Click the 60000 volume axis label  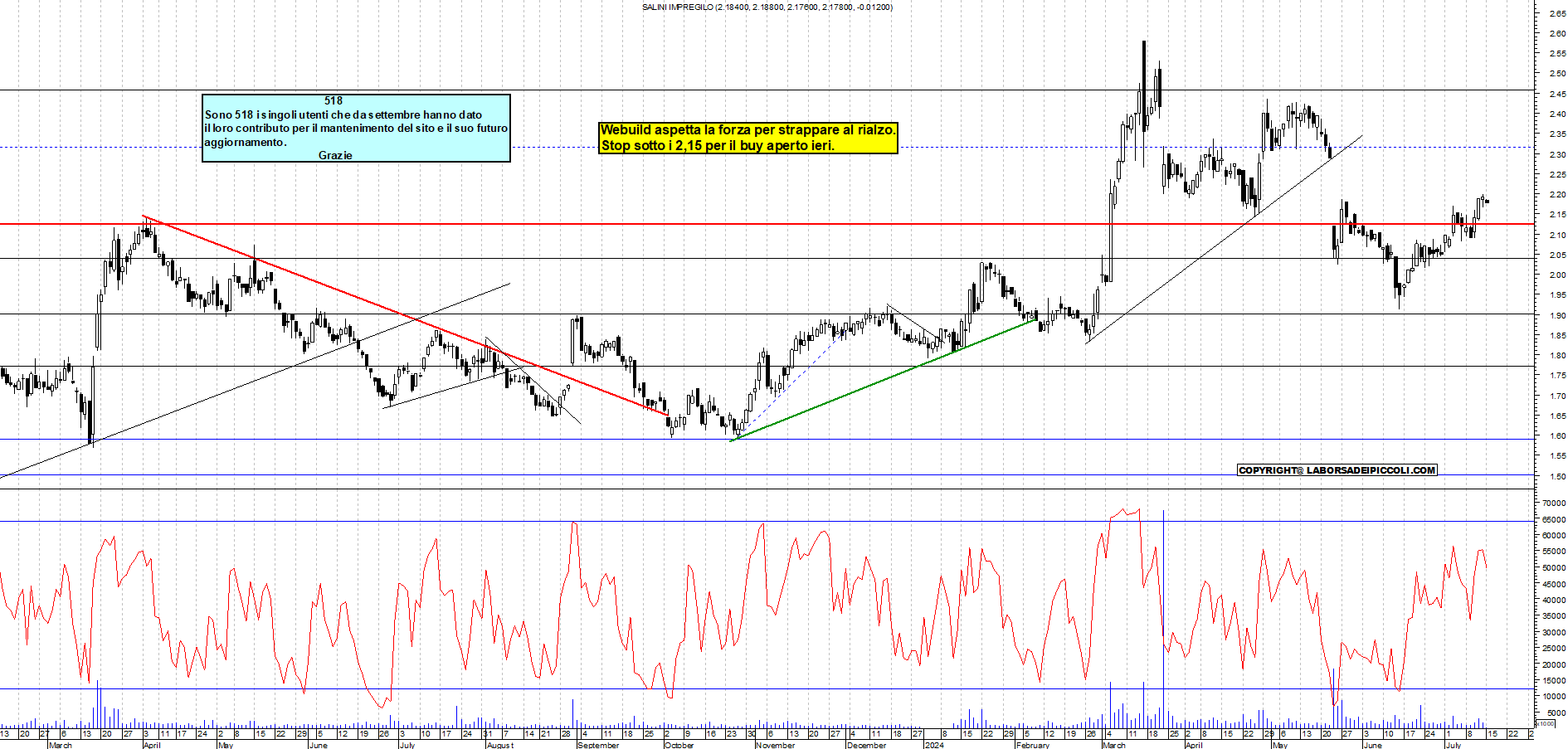[1554, 536]
